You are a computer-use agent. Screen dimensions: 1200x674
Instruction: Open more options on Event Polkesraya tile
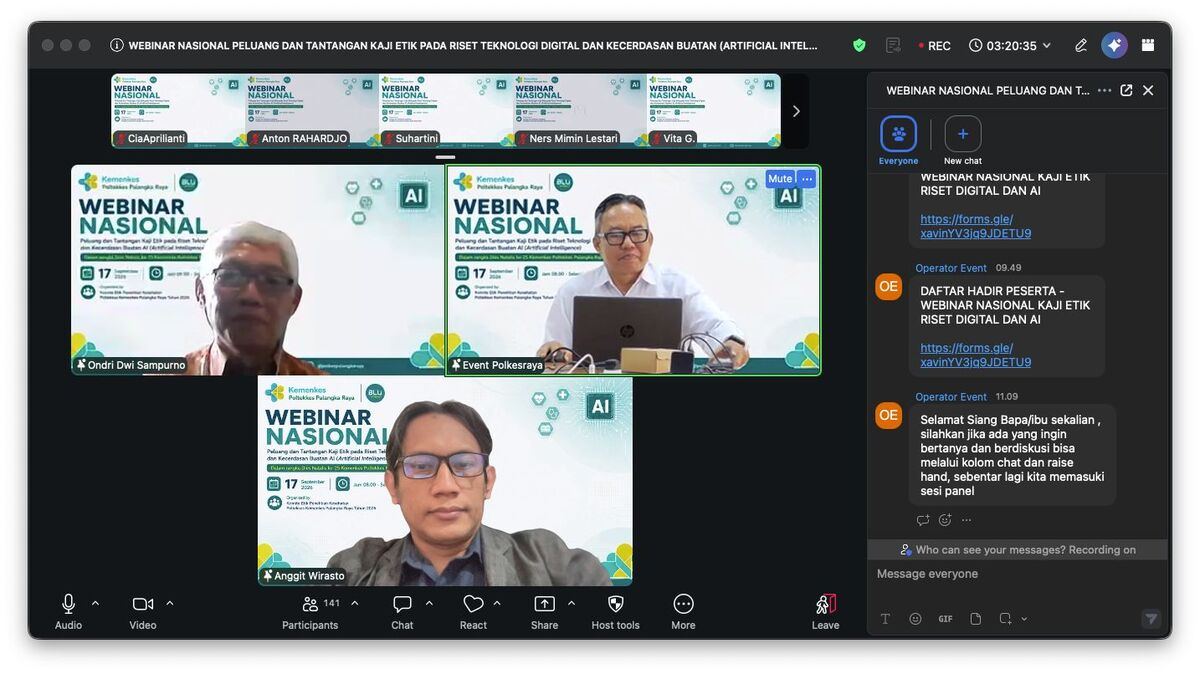coord(807,179)
